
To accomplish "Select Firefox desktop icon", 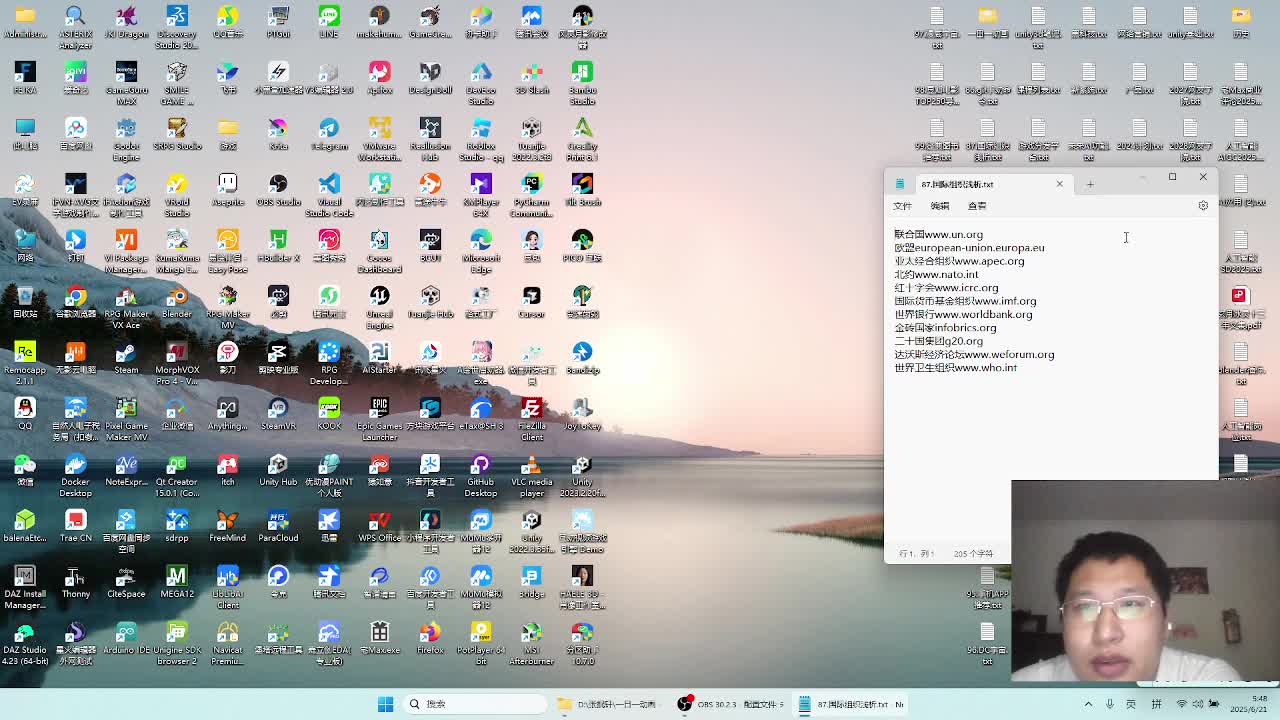I will coord(430,638).
